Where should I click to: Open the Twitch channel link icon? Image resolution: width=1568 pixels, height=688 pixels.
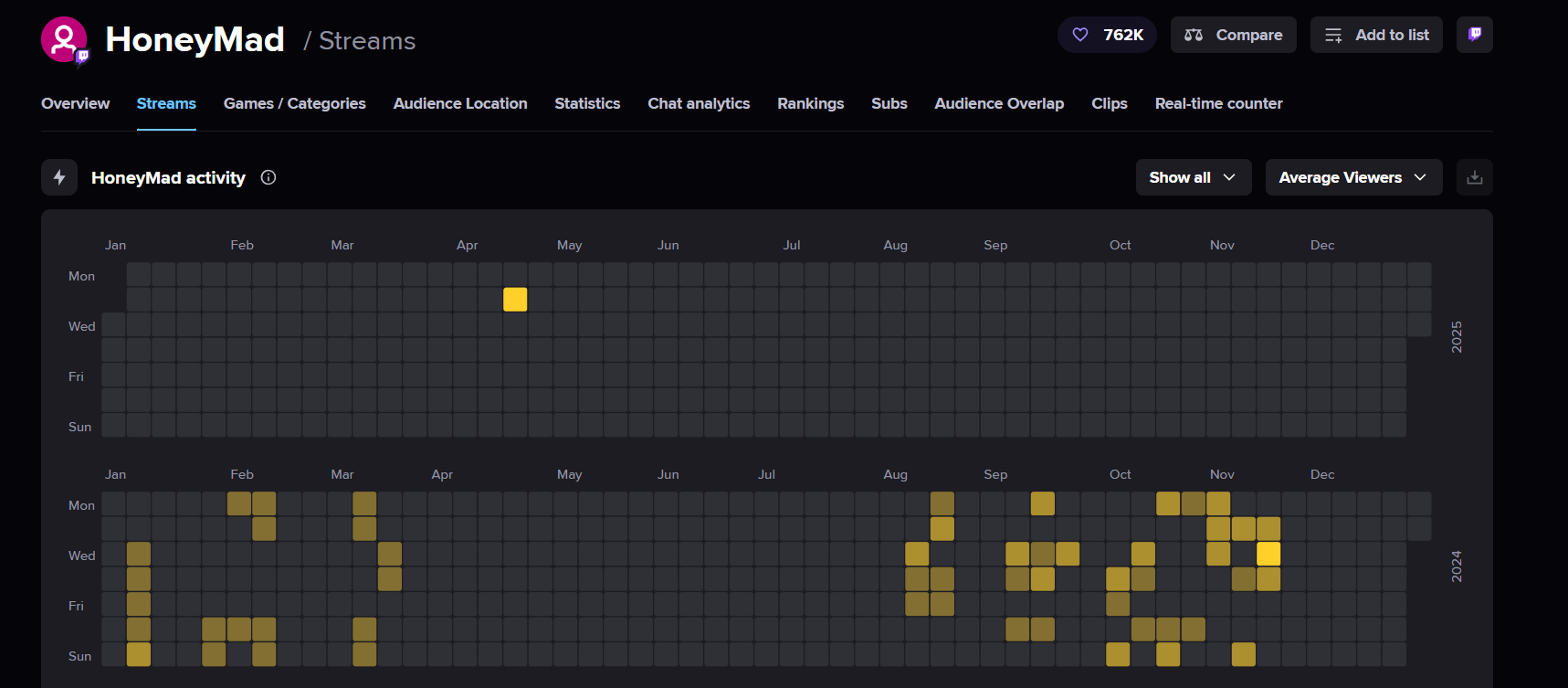(1474, 35)
